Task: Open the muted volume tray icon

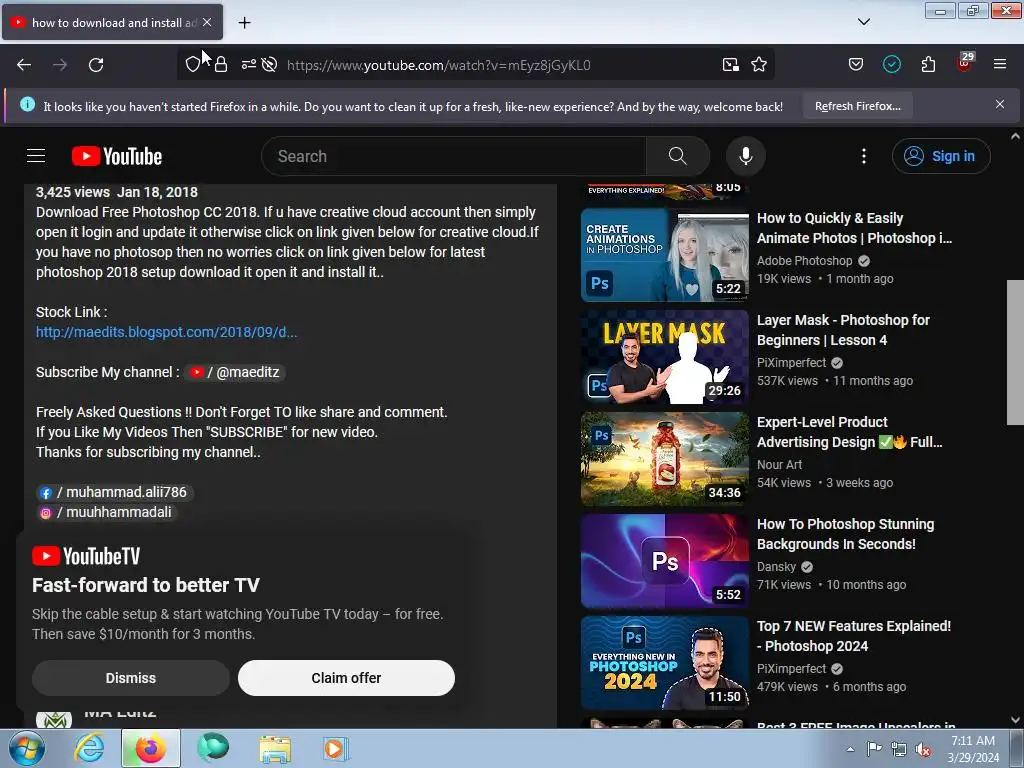Action: pyautogui.click(x=922, y=749)
